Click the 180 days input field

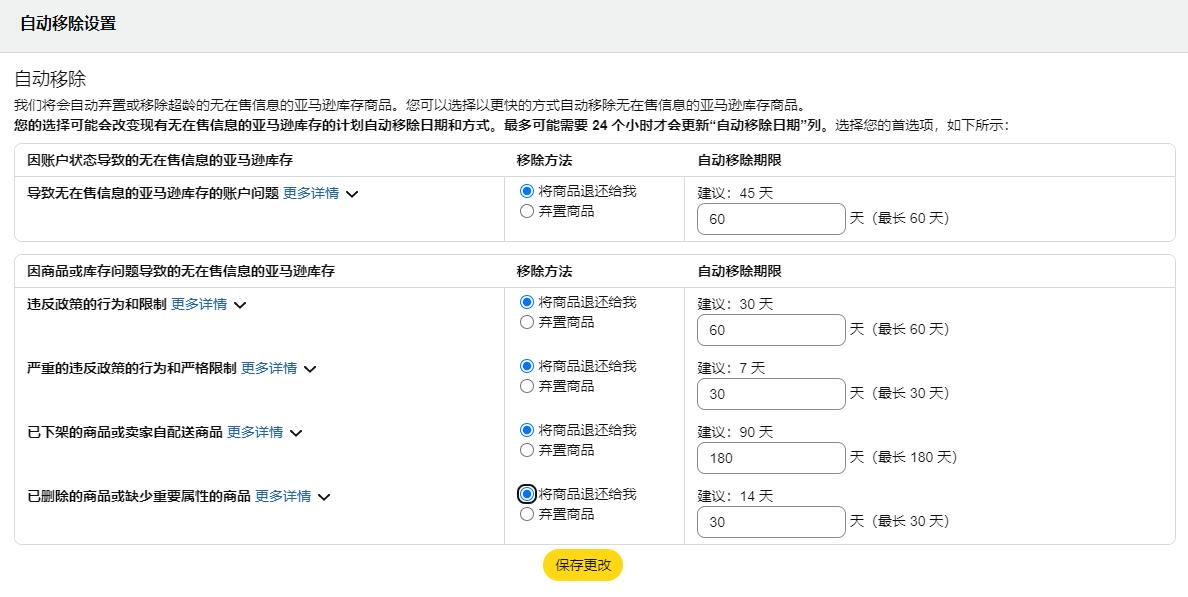coord(771,458)
